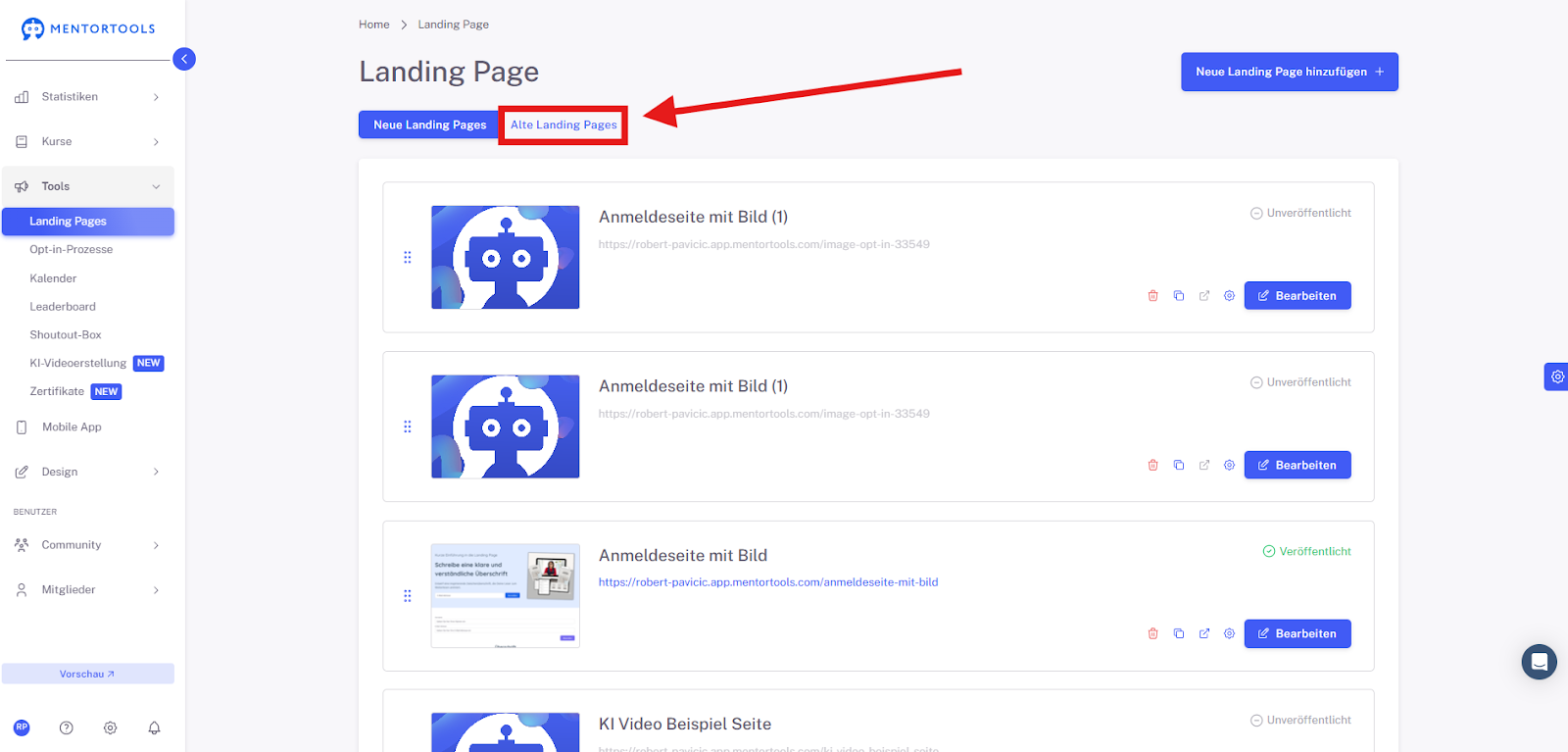Click the Mitglieder person icon

pos(22,590)
